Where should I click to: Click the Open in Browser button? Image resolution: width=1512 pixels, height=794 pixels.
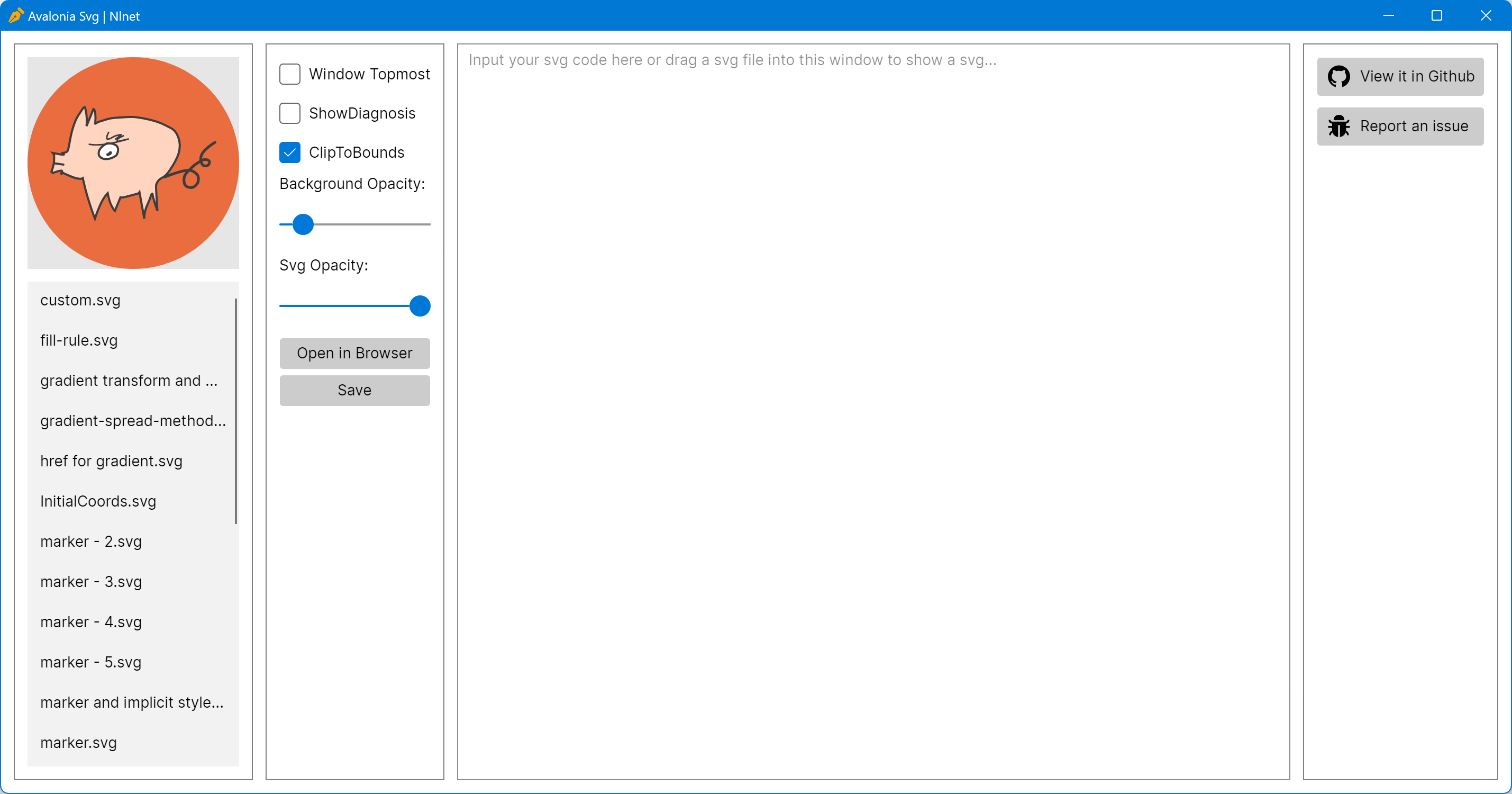354,353
